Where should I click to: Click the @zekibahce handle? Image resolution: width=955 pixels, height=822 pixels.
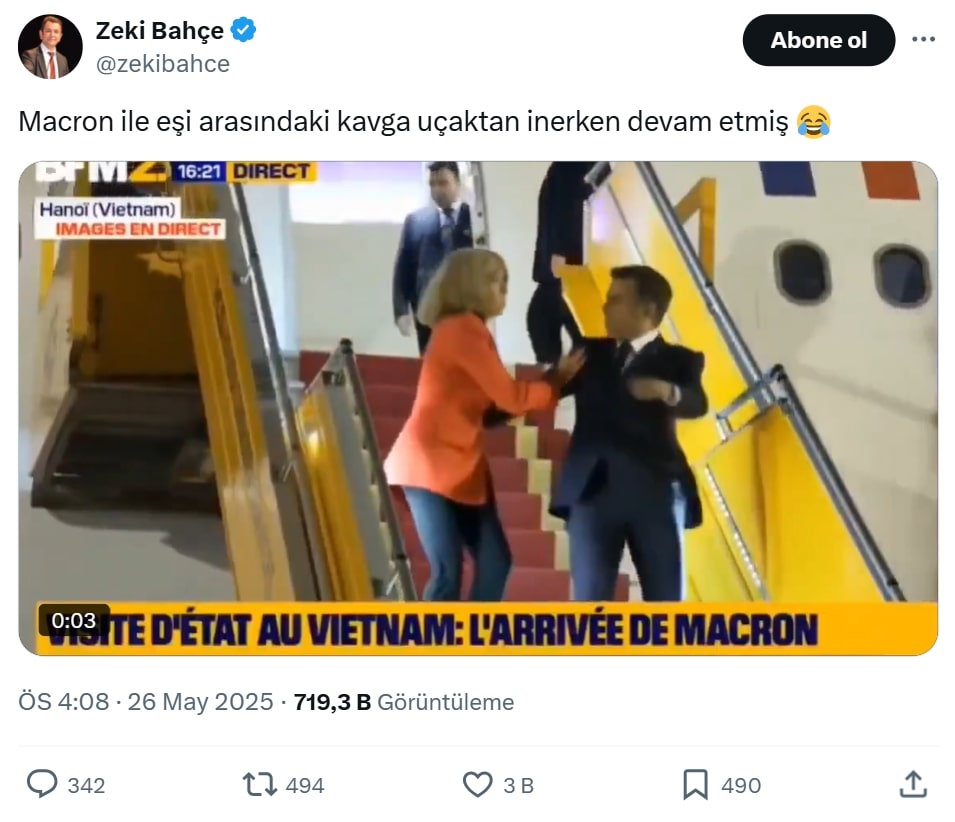pos(163,64)
